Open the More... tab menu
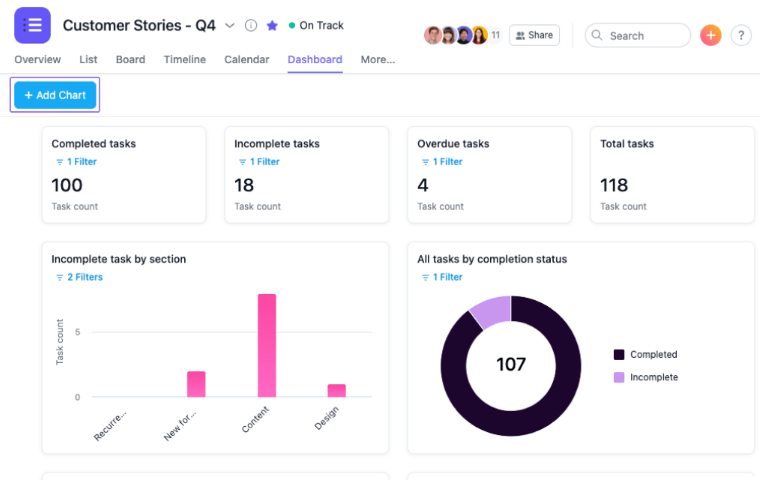 pos(377,60)
